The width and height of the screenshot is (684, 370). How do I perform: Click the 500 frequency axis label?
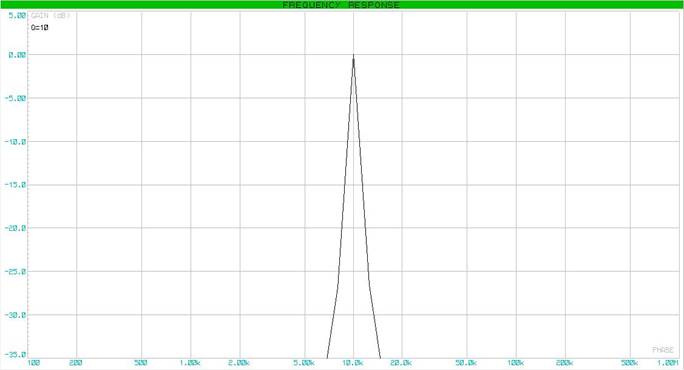tap(140, 363)
